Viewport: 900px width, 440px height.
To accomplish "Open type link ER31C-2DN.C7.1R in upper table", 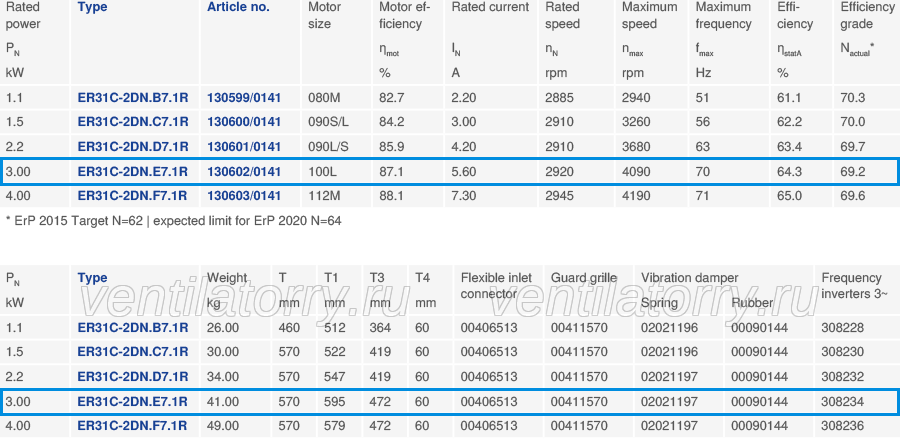I will pos(133,122).
